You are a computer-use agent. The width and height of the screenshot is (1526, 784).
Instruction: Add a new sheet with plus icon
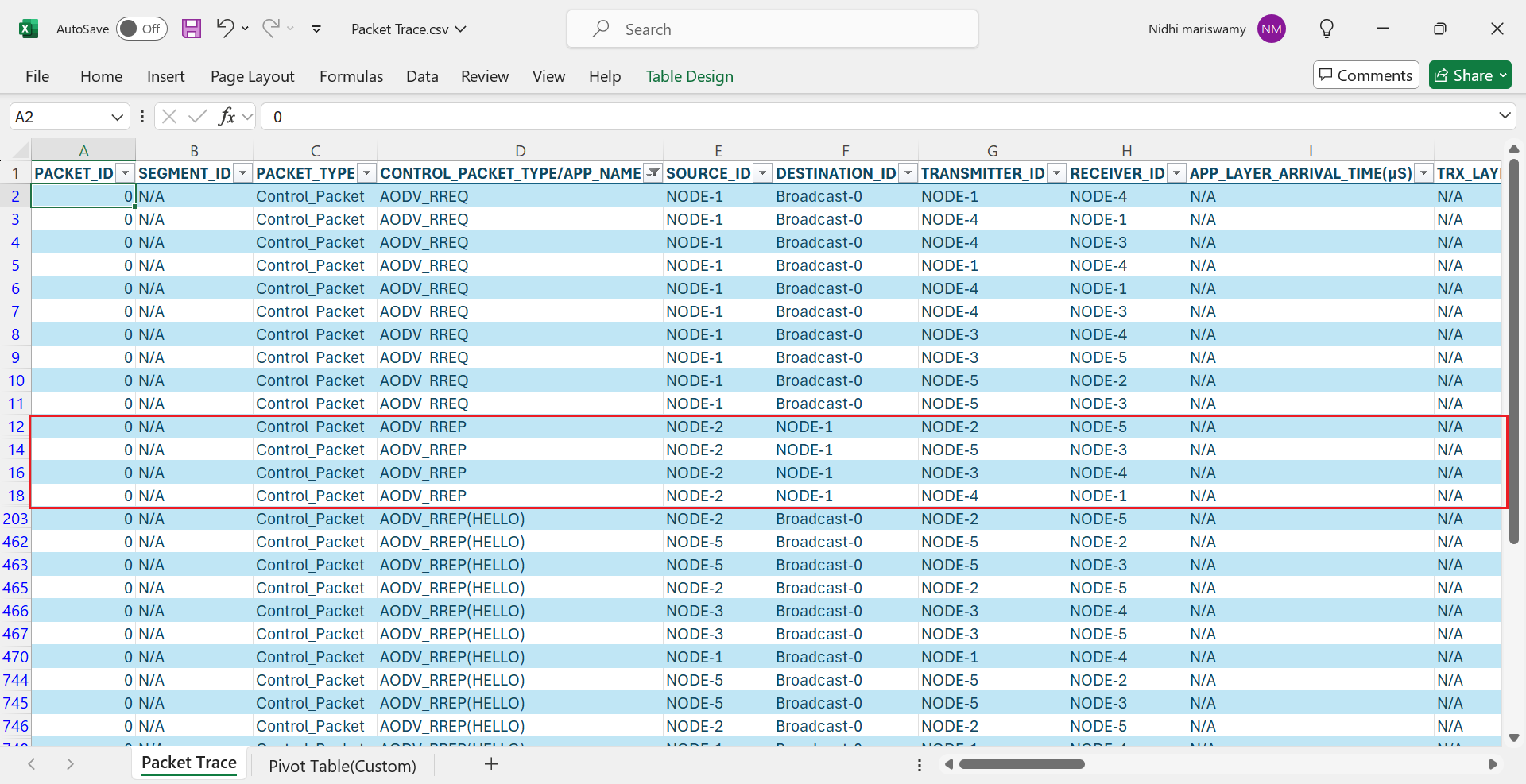491,764
